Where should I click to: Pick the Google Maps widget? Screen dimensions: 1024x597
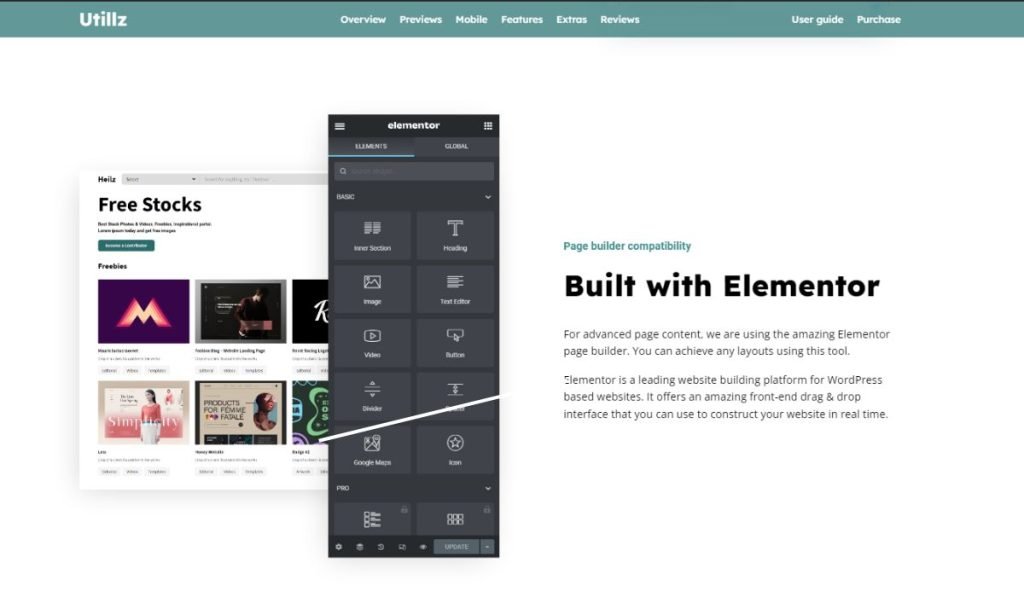tap(372, 449)
